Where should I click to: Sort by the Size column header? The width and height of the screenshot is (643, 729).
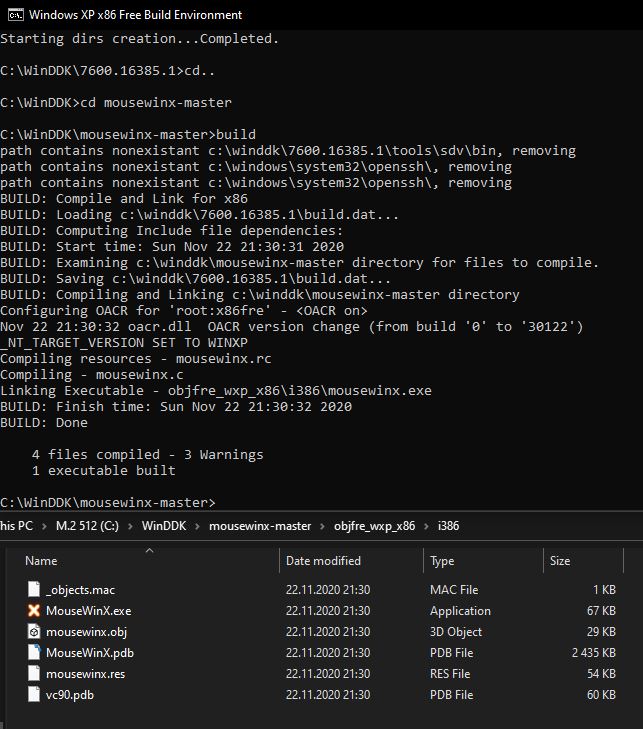560,561
